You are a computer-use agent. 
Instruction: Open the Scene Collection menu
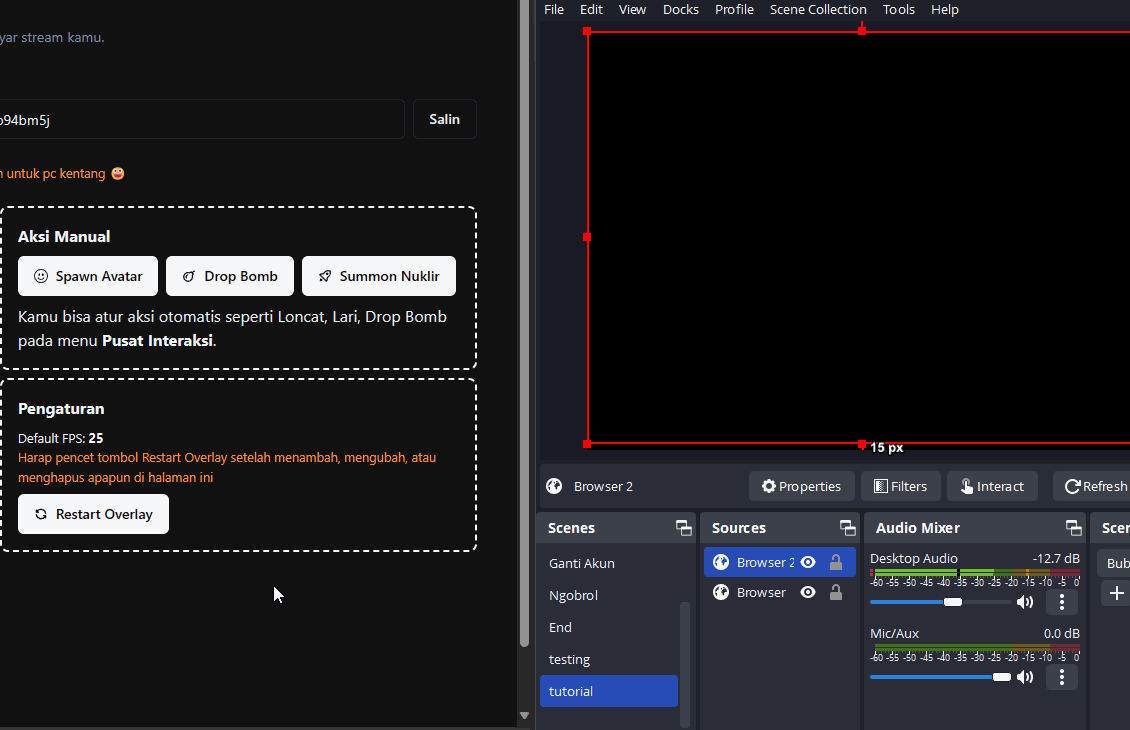click(x=817, y=9)
